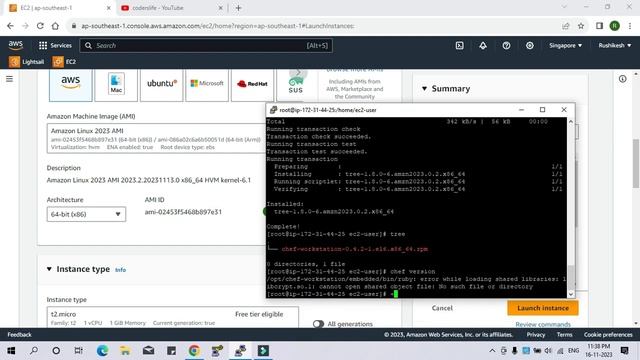Screen dimensions: 640x360
Task: Click the browser back arrow
Action: pos(10,26)
